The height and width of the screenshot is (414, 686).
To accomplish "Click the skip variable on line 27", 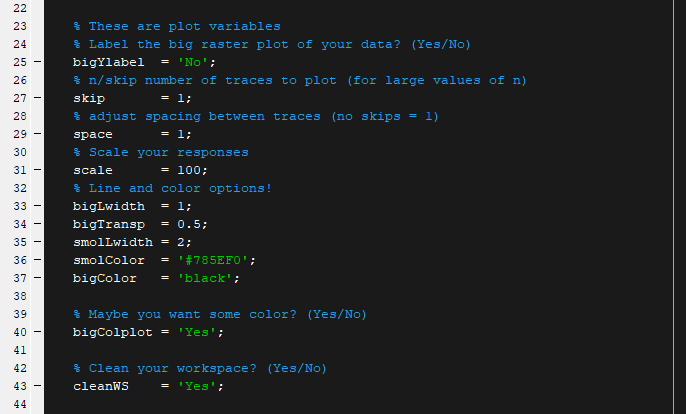I will [x=89, y=98].
